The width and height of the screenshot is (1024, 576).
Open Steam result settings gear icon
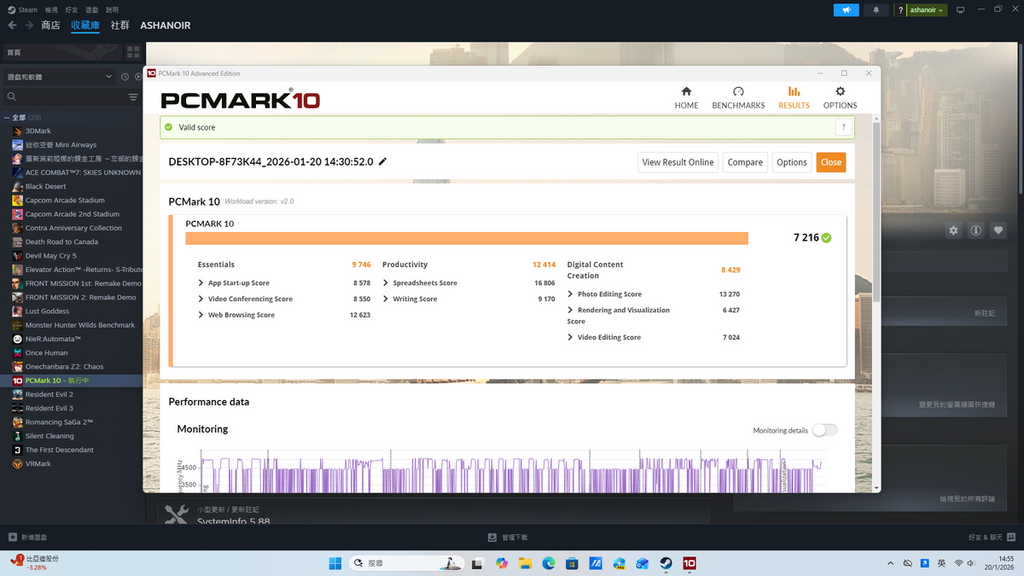tap(953, 230)
